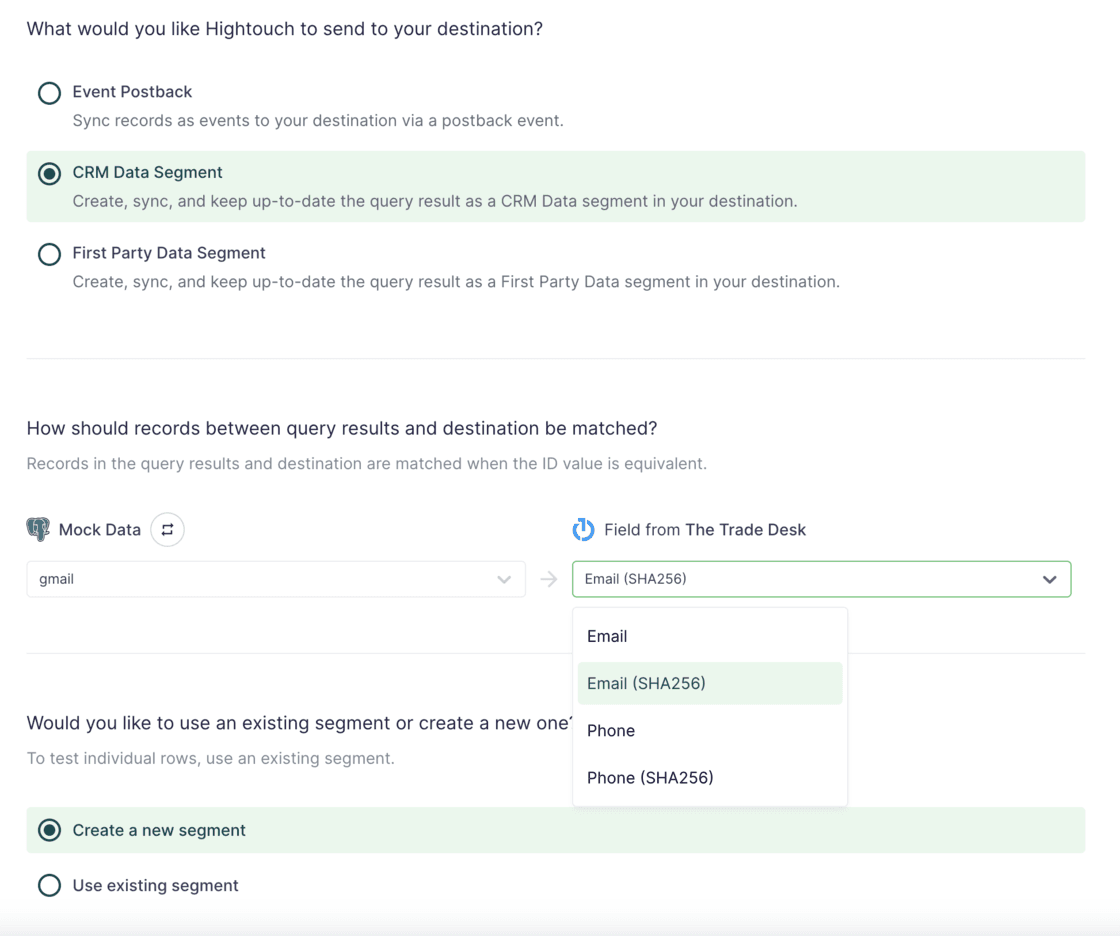Image resolution: width=1120 pixels, height=936 pixels.
Task: Open the Field from The Trade Desk dropdown
Action: pos(820,578)
